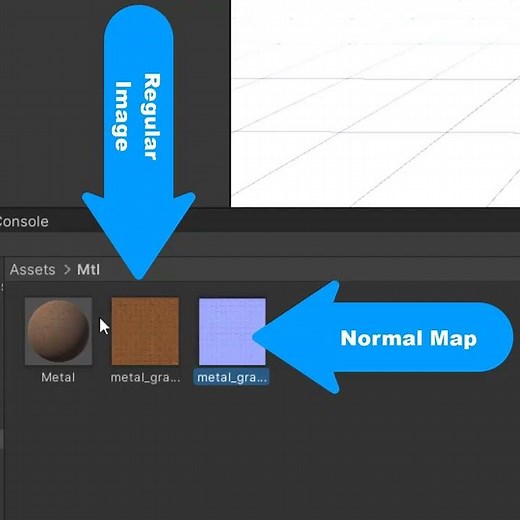Viewport: 520px width, 520px height.
Task: Select the purple normal map texture thumbnail
Action: (x=232, y=331)
